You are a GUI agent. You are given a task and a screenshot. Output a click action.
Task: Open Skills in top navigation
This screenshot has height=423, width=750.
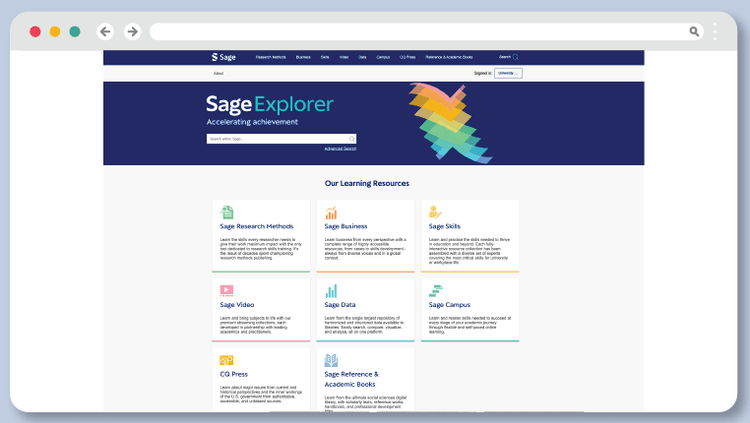325,57
